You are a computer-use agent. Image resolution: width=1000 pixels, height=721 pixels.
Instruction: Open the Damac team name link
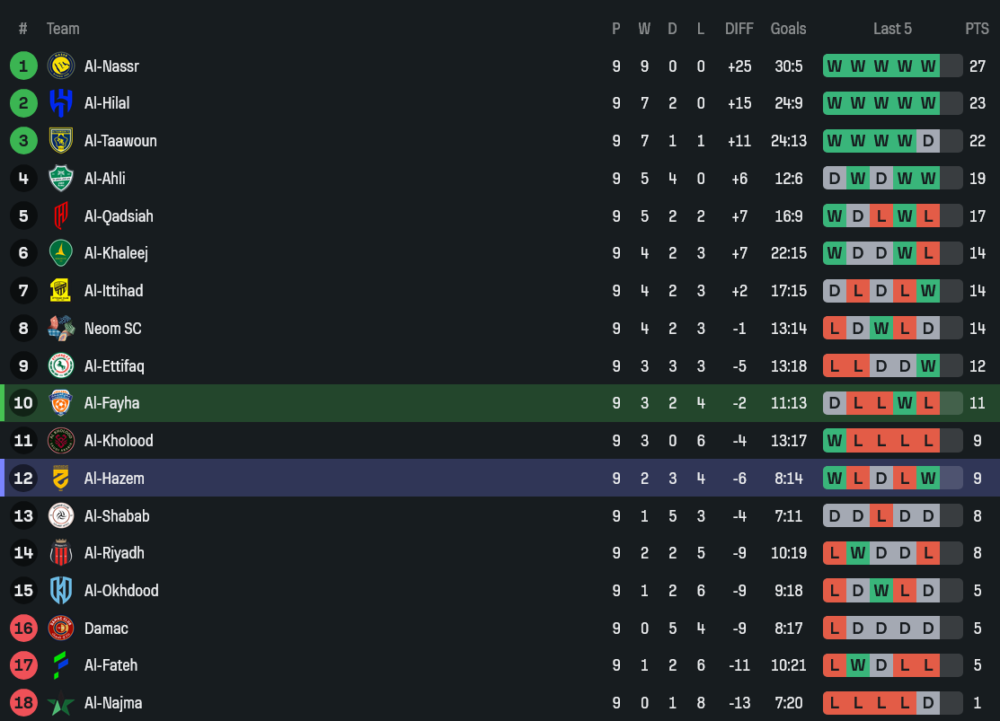coord(106,628)
